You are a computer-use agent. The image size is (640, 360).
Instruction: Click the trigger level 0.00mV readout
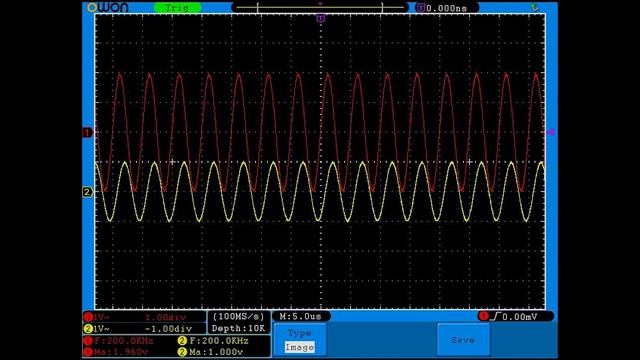point(520,317)
